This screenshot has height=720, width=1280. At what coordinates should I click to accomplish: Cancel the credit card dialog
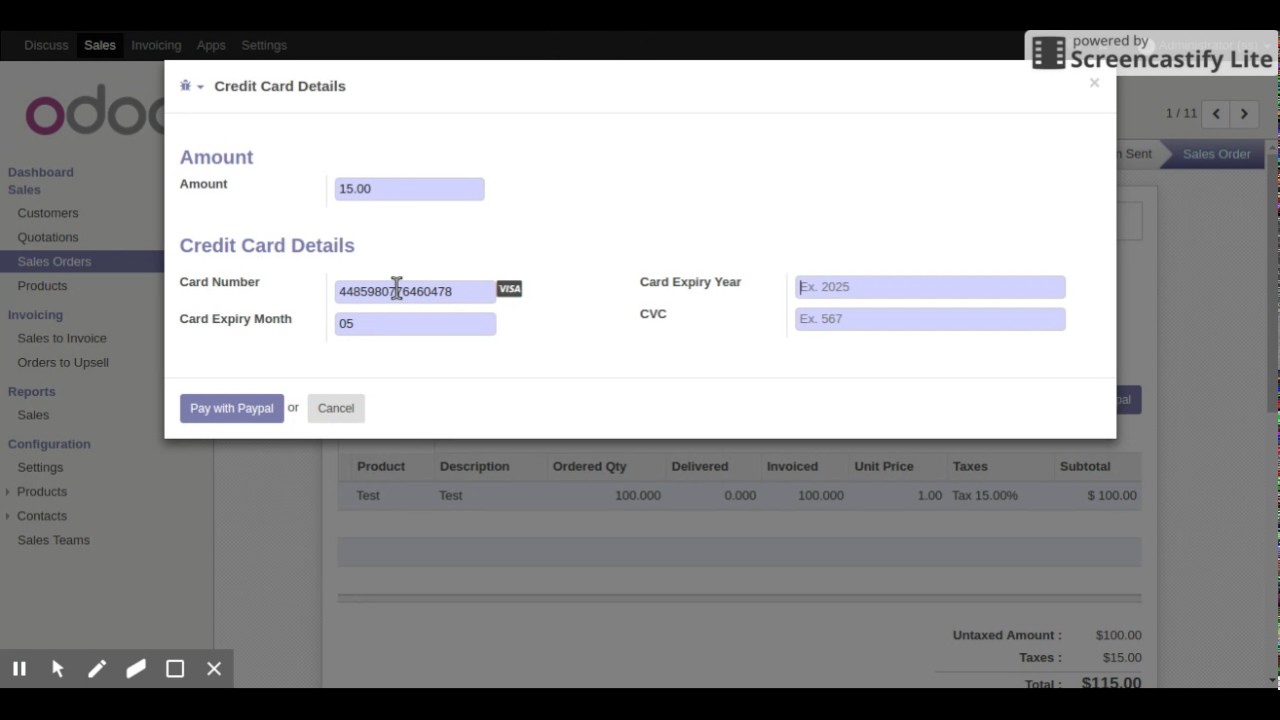tap(336, 408)
